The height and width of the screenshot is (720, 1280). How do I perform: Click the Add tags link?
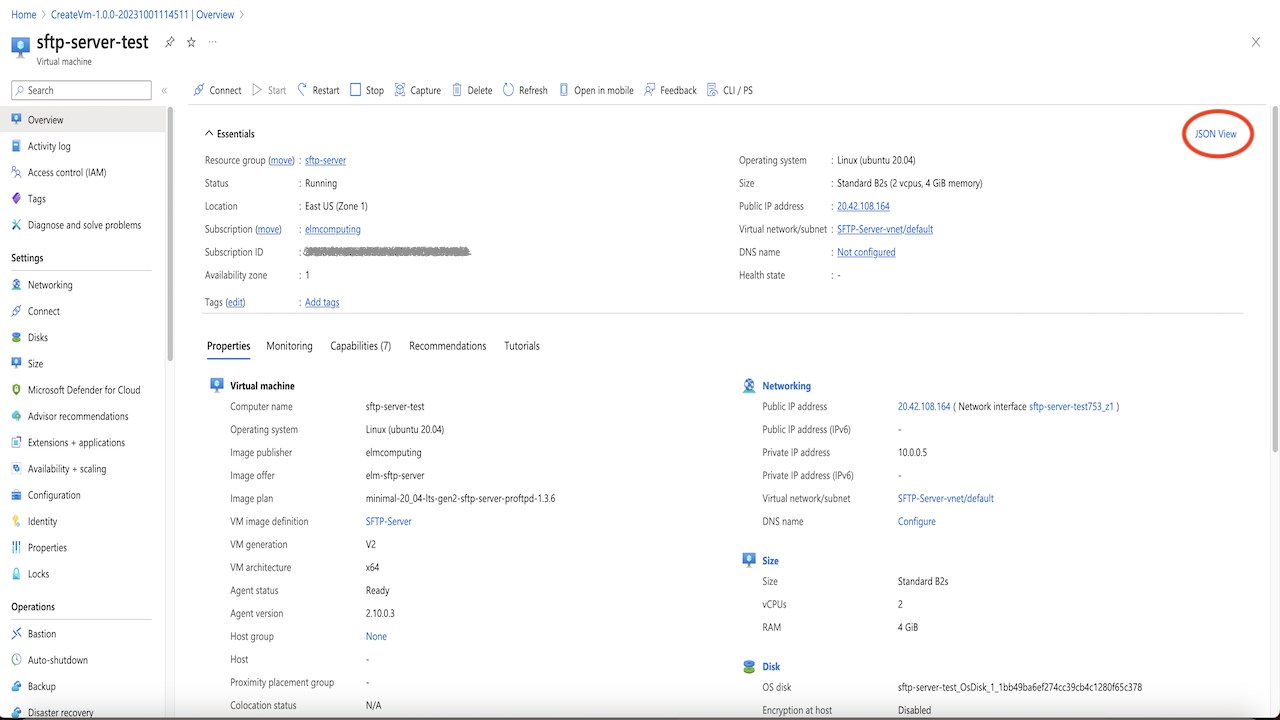[322, 302]
